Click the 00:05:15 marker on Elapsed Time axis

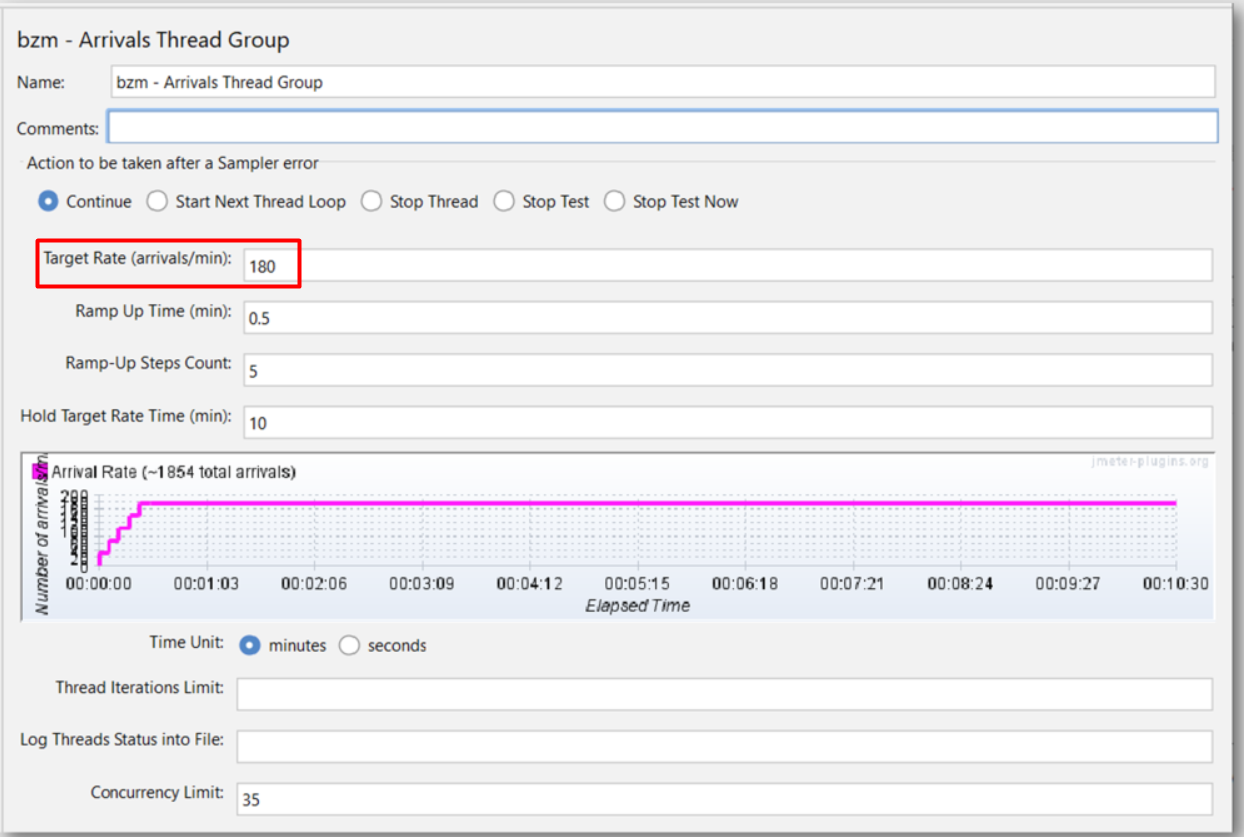[637, 583]
